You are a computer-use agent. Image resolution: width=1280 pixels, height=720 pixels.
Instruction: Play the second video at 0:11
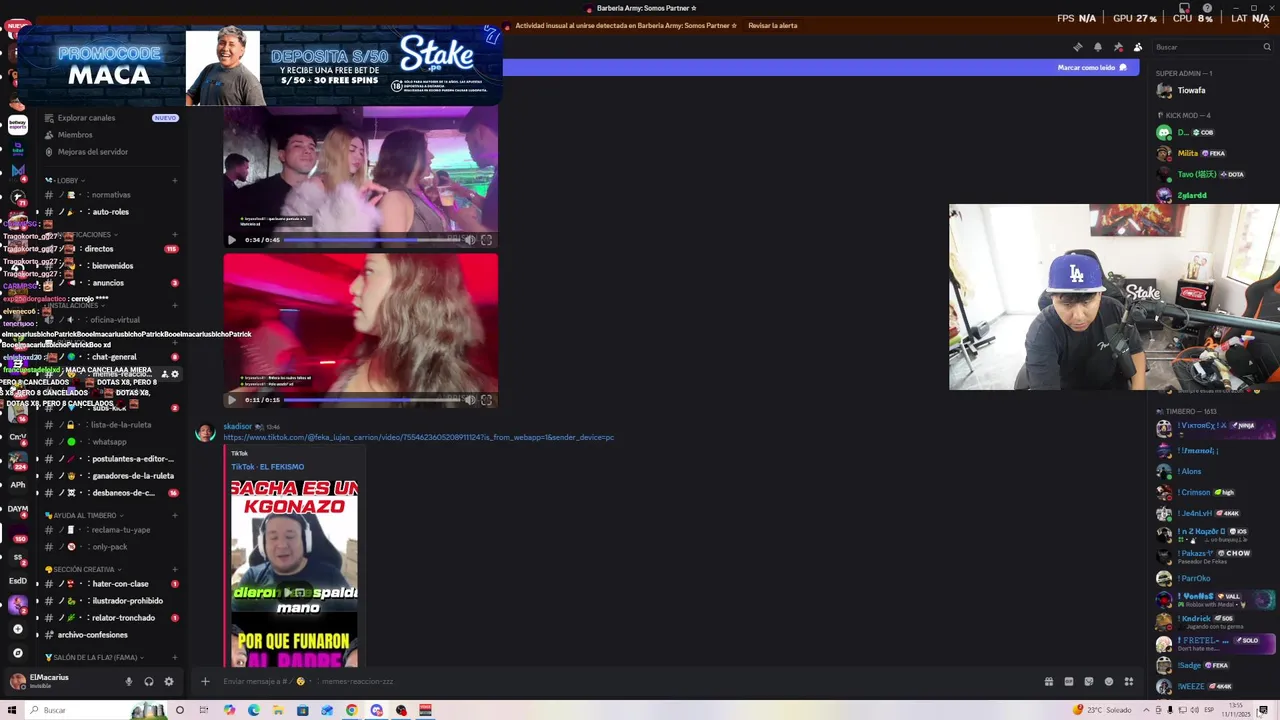click(x=232, y=400)
